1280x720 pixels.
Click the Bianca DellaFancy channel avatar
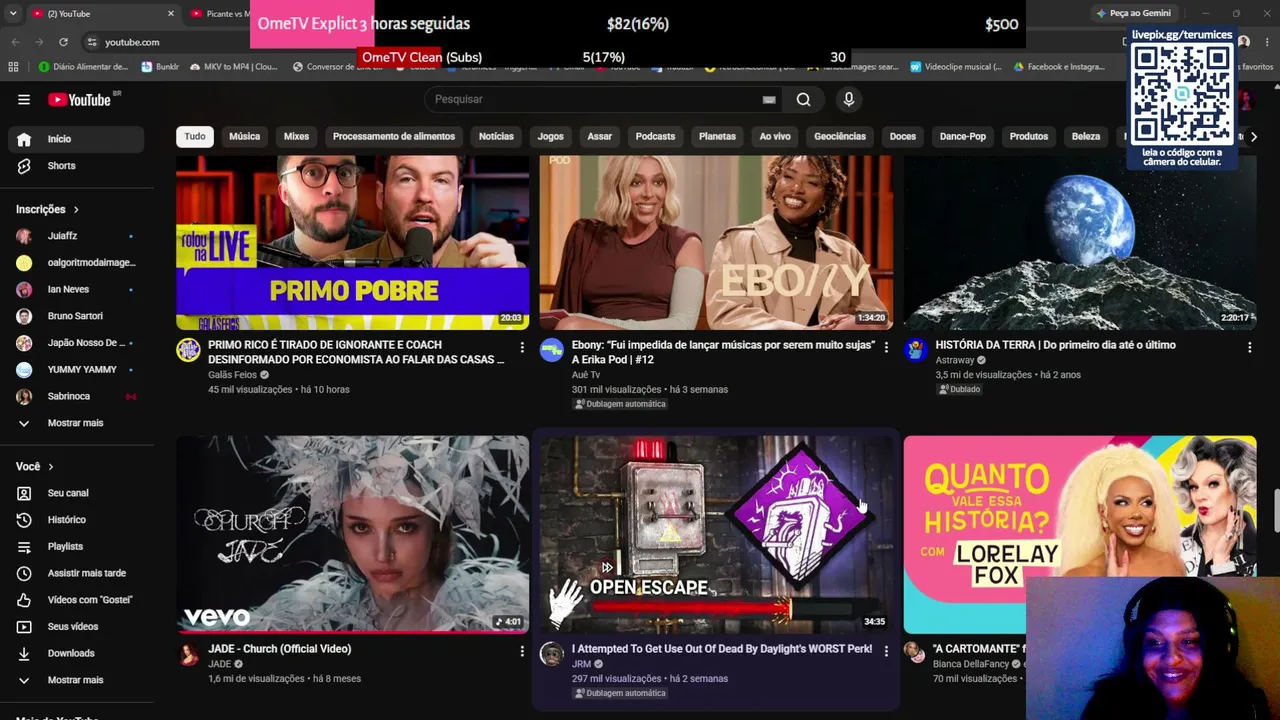click(x=915, y=652)
